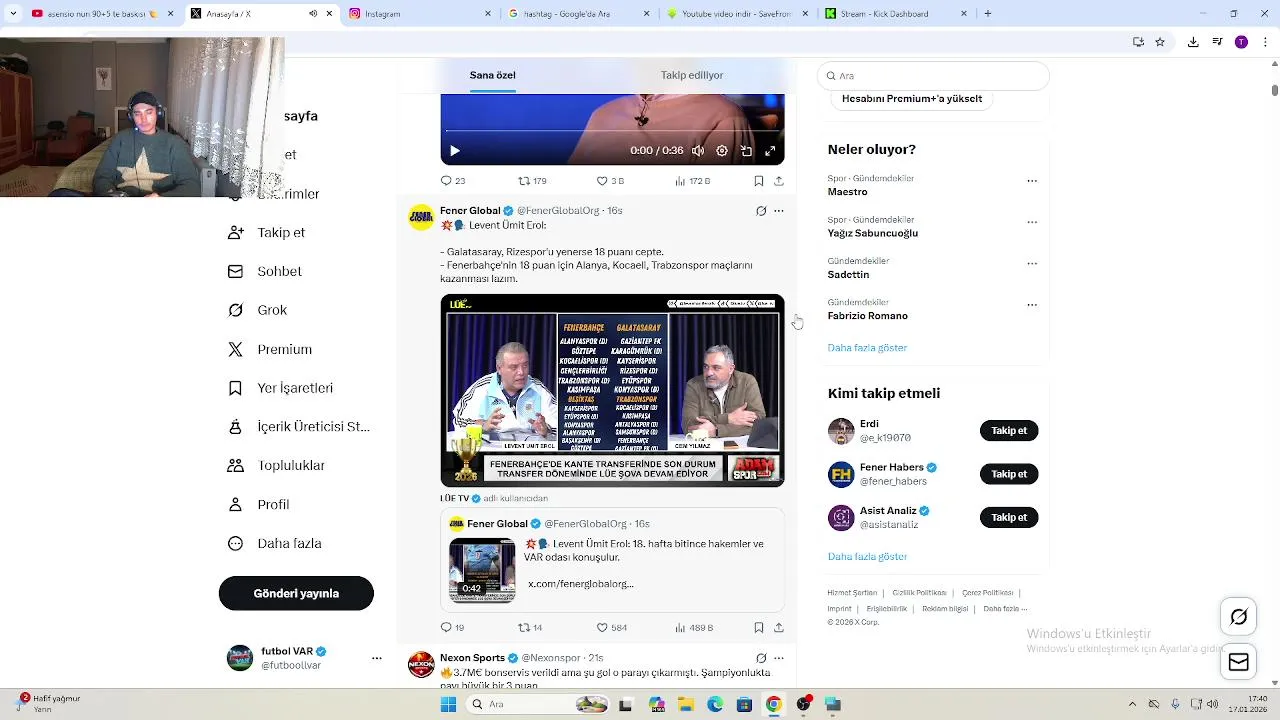Open Sohbet in the left sidebar

pos(265,272)
